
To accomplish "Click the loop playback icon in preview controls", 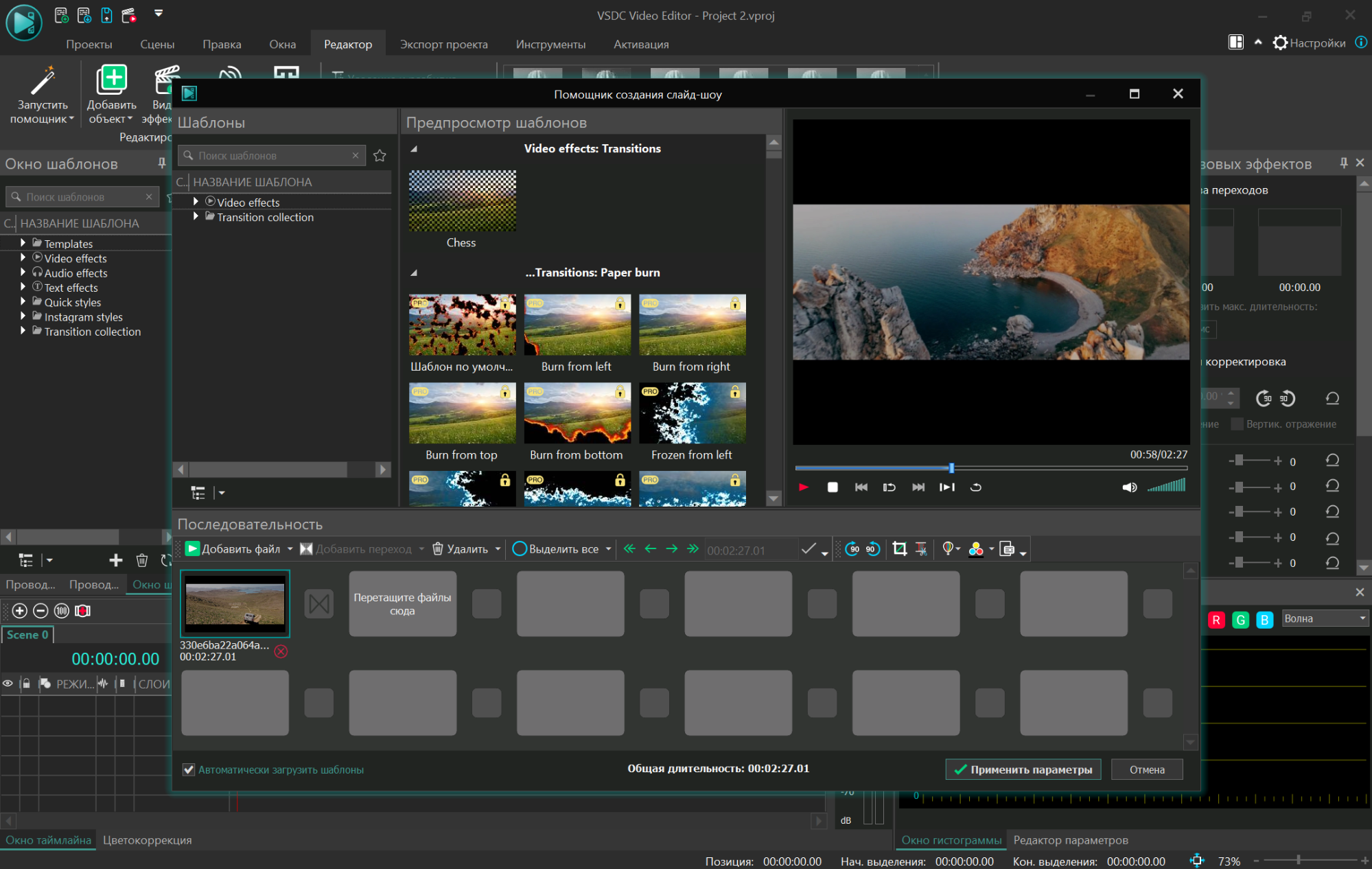I will point(976,487).
